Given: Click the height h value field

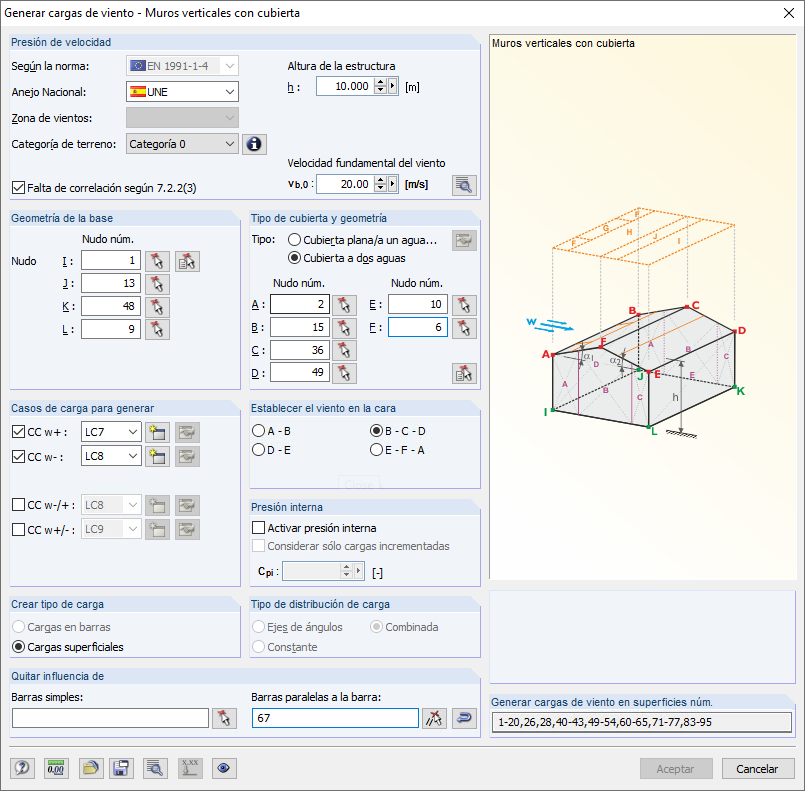Looking at the screenshot, I should click(x=345, y=86).
